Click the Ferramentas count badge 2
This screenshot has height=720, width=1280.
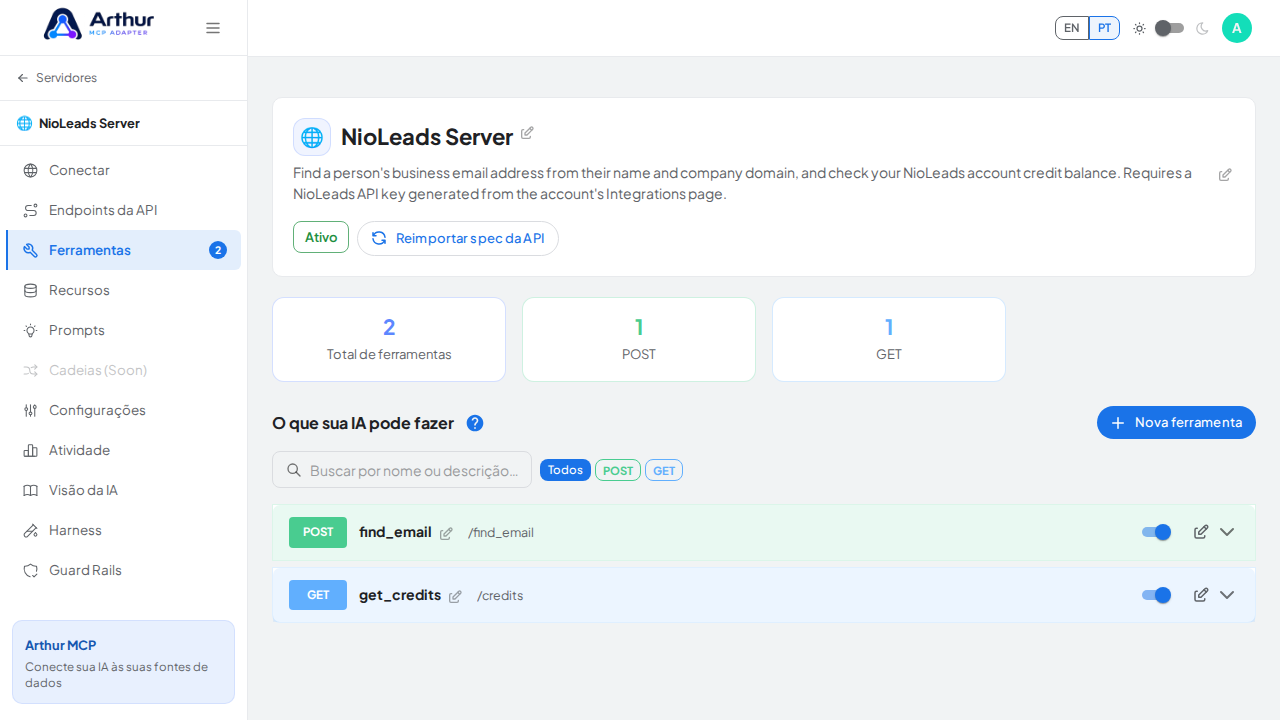(x=218, y=250)
